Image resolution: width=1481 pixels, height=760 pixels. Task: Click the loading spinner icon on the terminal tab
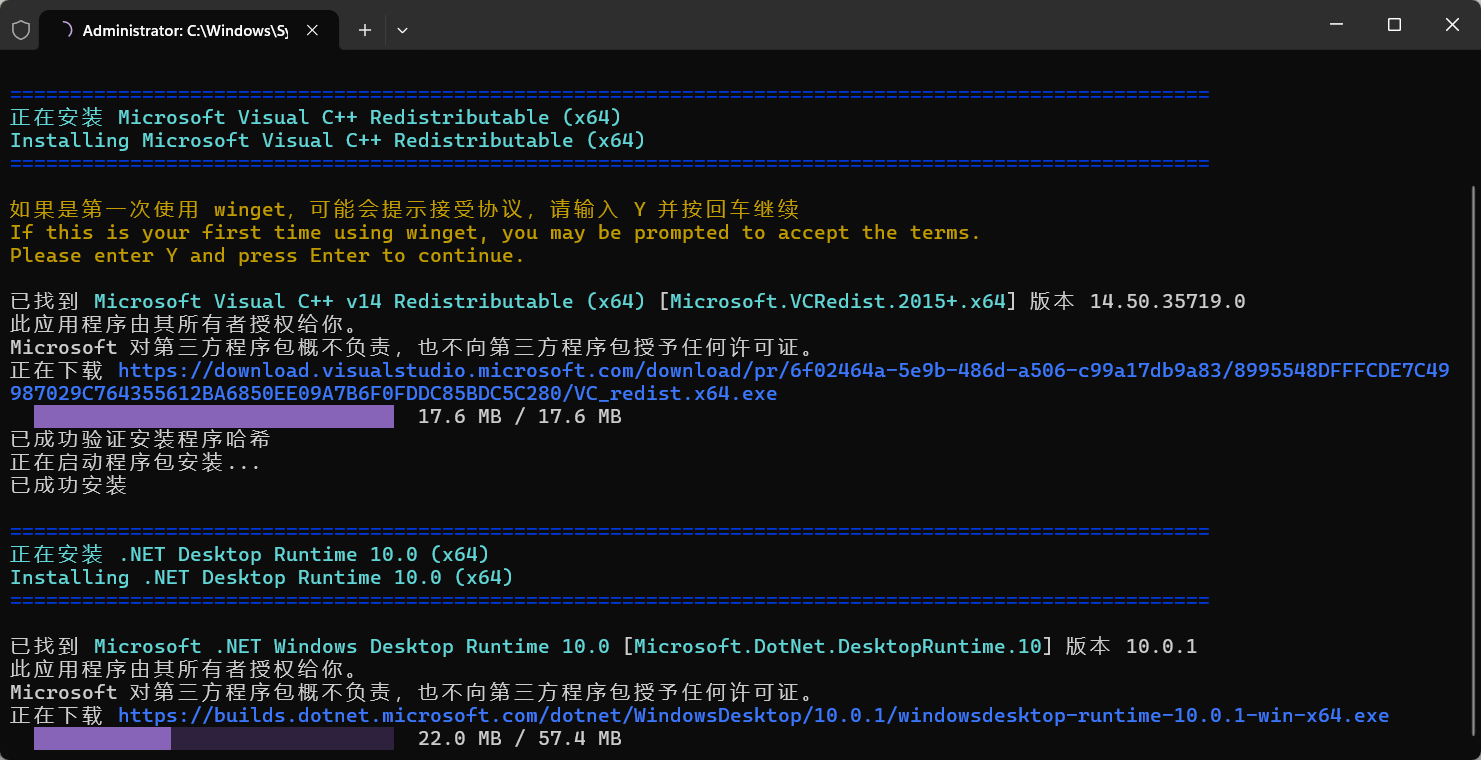[66, 30]
